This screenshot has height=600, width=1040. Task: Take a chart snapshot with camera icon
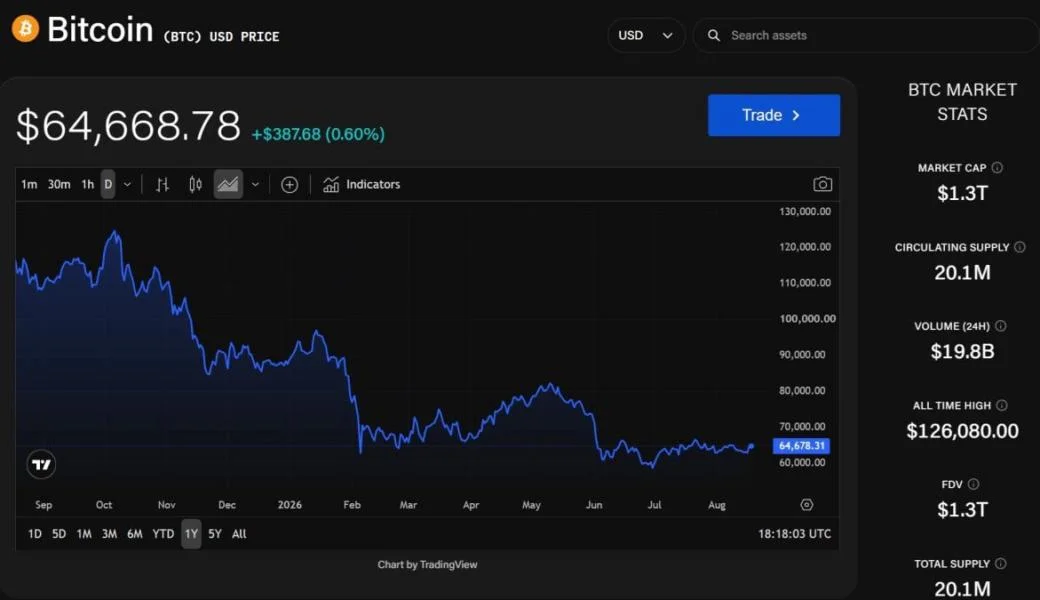pos(822,184)
